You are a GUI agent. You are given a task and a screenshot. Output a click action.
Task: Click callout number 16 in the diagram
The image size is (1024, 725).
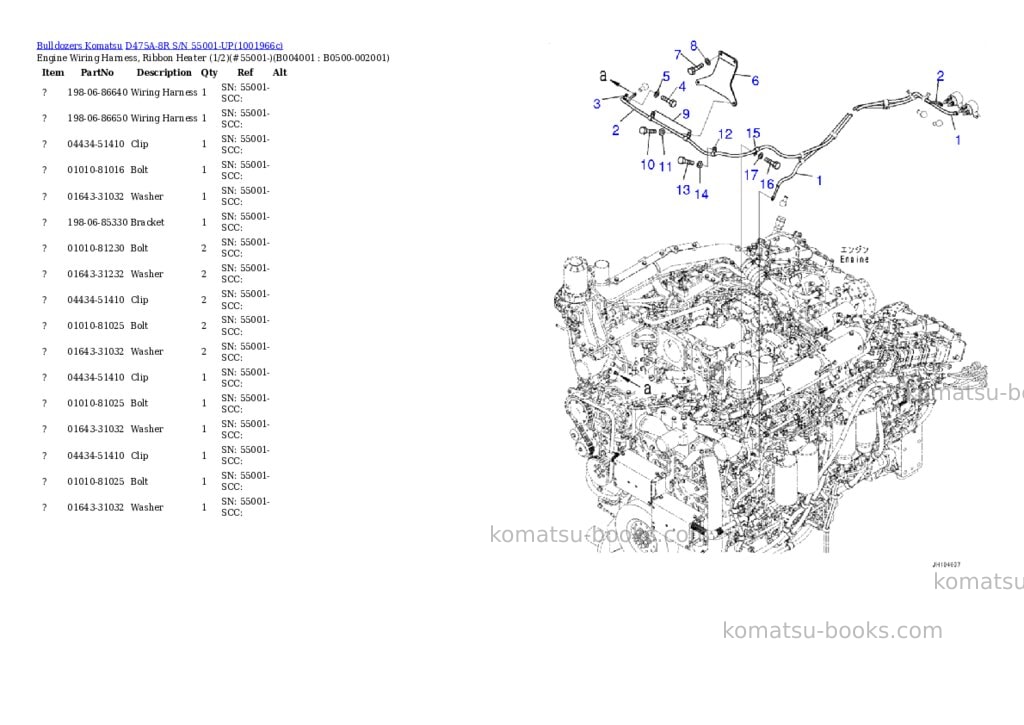[767, 184]
